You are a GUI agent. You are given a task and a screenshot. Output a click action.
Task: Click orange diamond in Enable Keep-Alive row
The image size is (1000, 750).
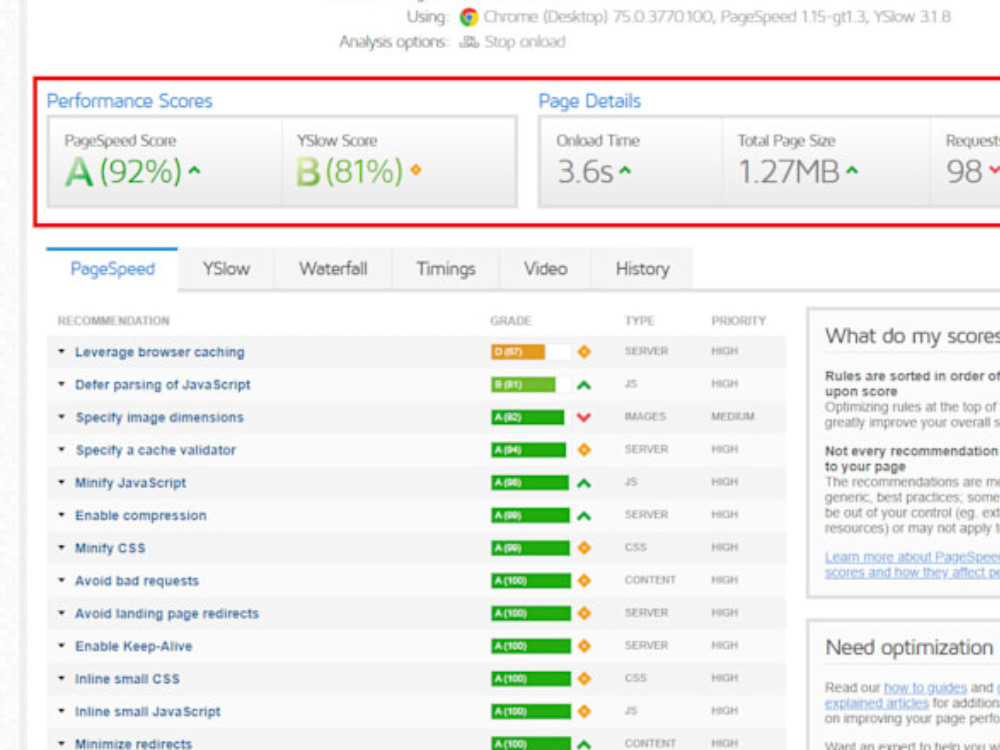(x=584, y=646)
